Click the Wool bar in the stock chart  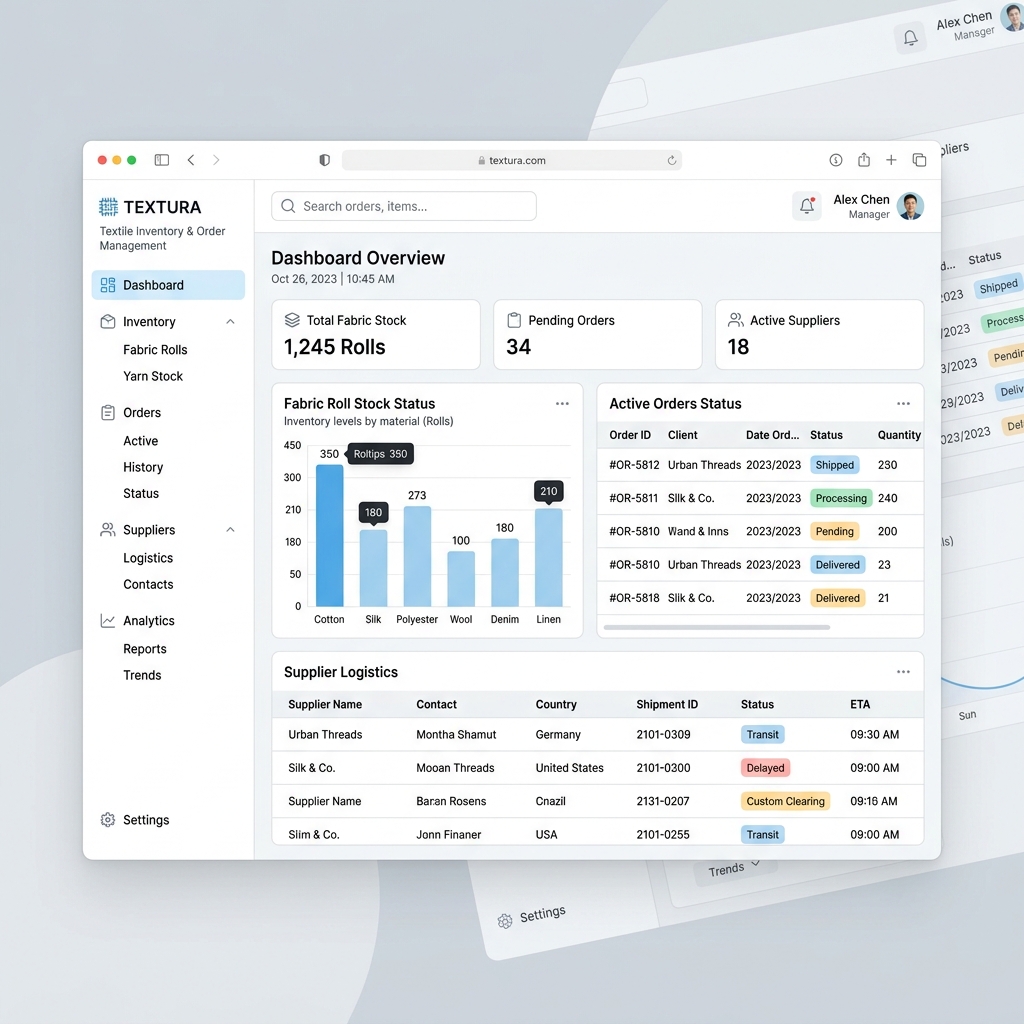point(461,579)
